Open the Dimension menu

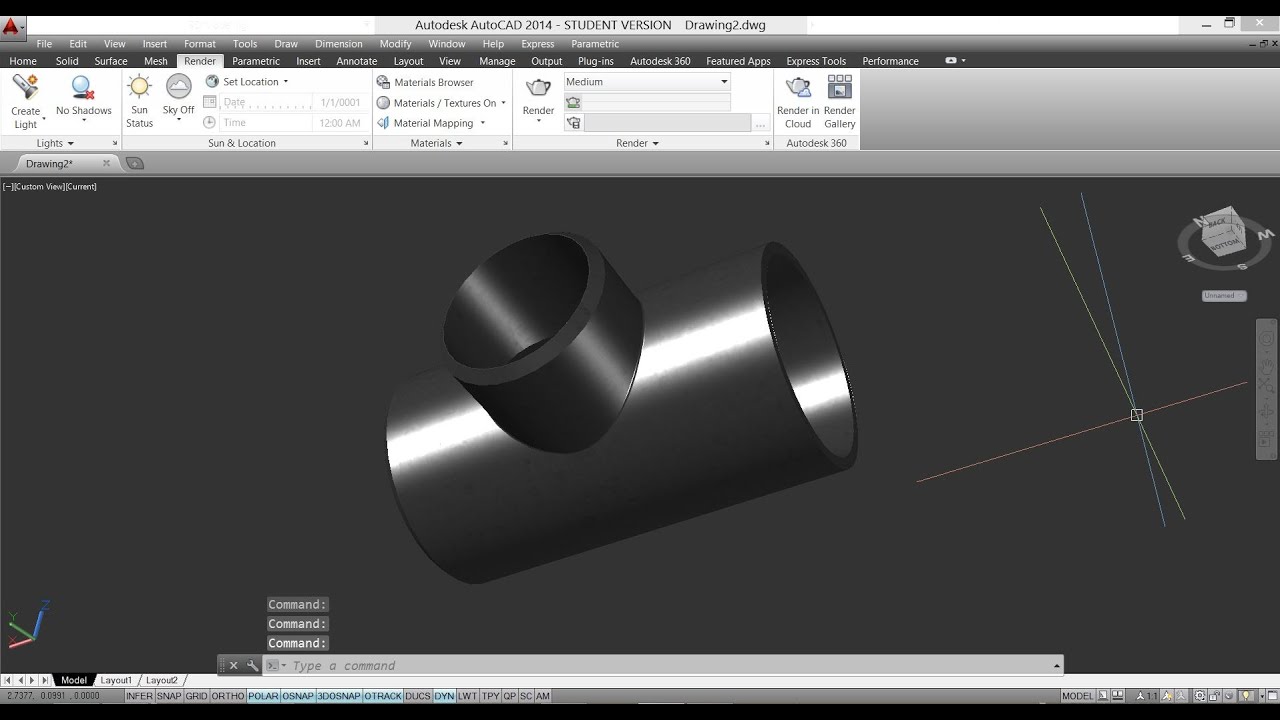pyautogui.click(x=339, y=44)
